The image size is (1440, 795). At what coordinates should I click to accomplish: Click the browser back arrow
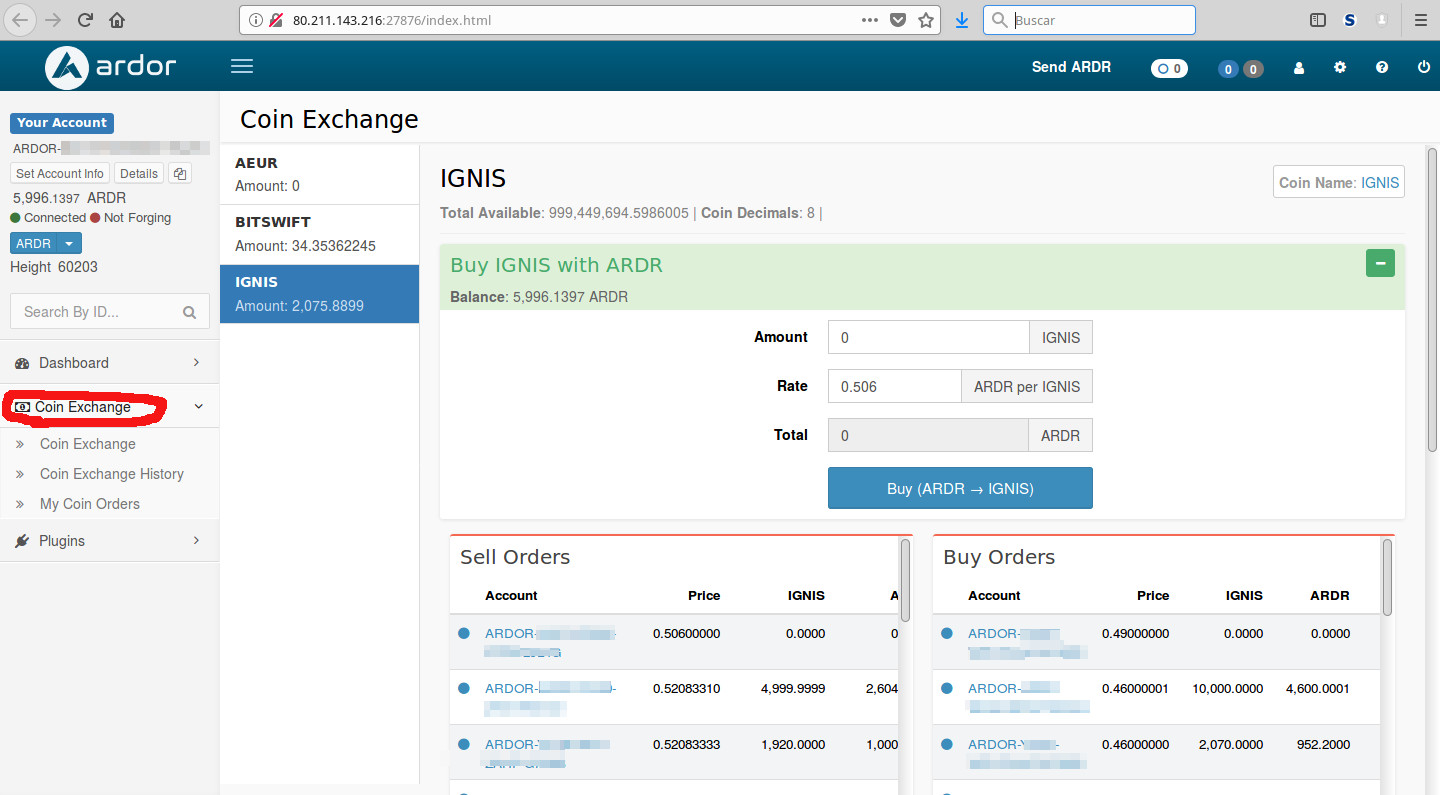point(21,20)
